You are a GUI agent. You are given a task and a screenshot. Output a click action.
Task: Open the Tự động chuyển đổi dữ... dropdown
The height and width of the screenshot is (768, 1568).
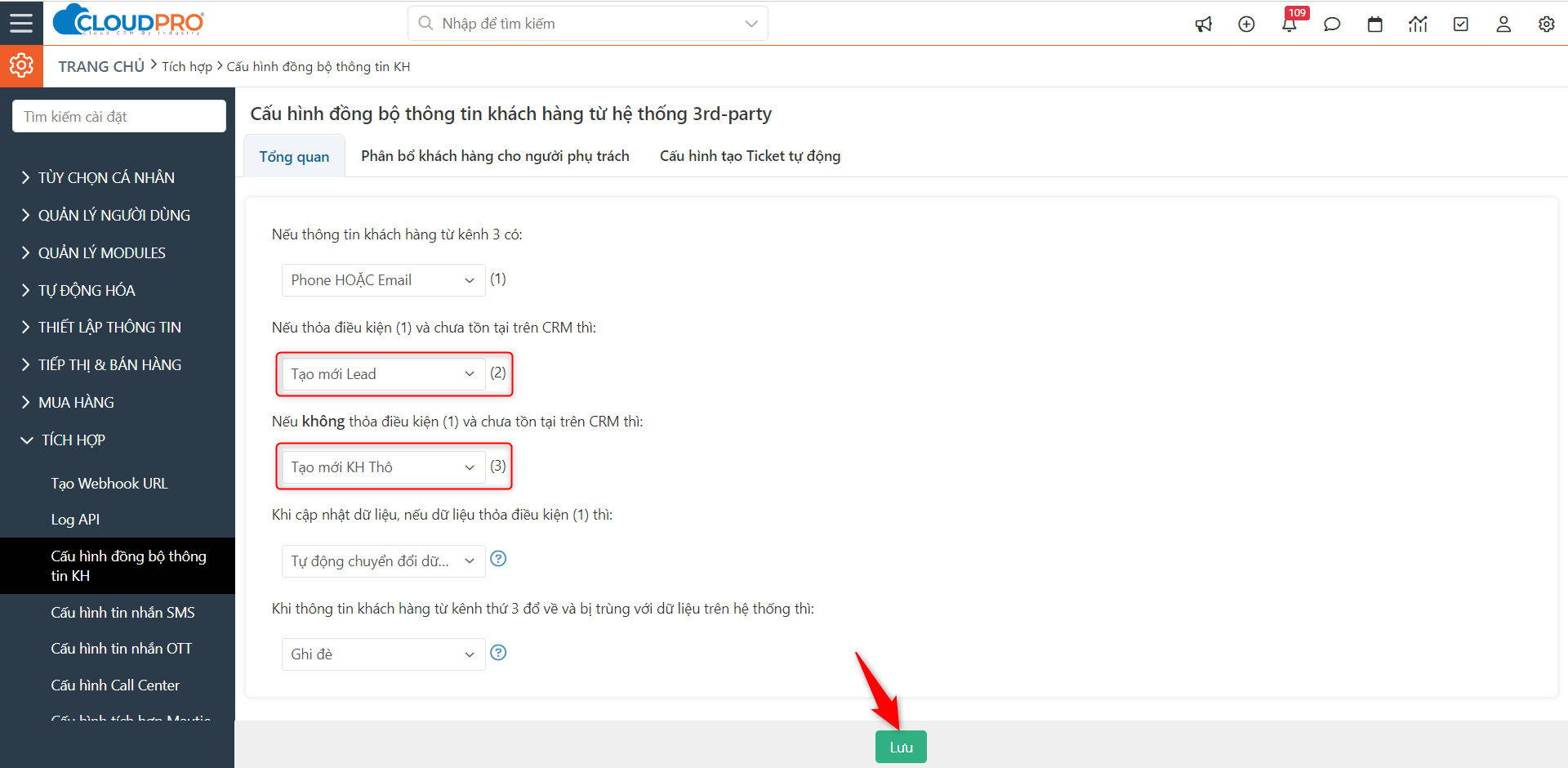click(383, 561)
